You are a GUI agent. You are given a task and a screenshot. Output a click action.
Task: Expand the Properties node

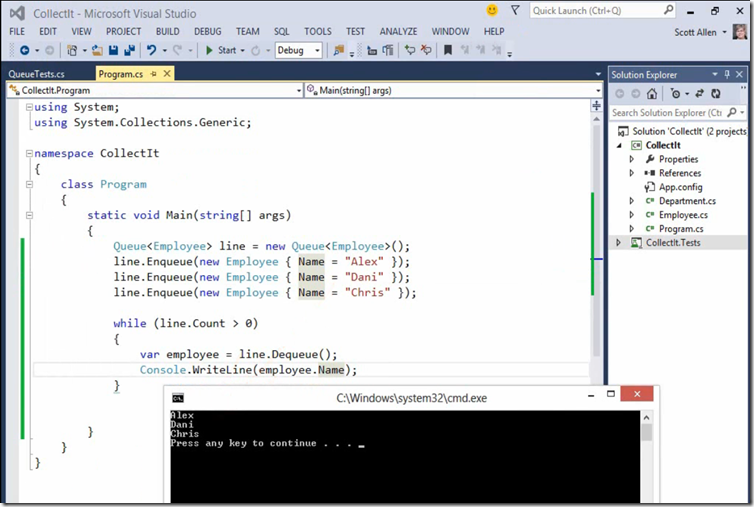632,159
